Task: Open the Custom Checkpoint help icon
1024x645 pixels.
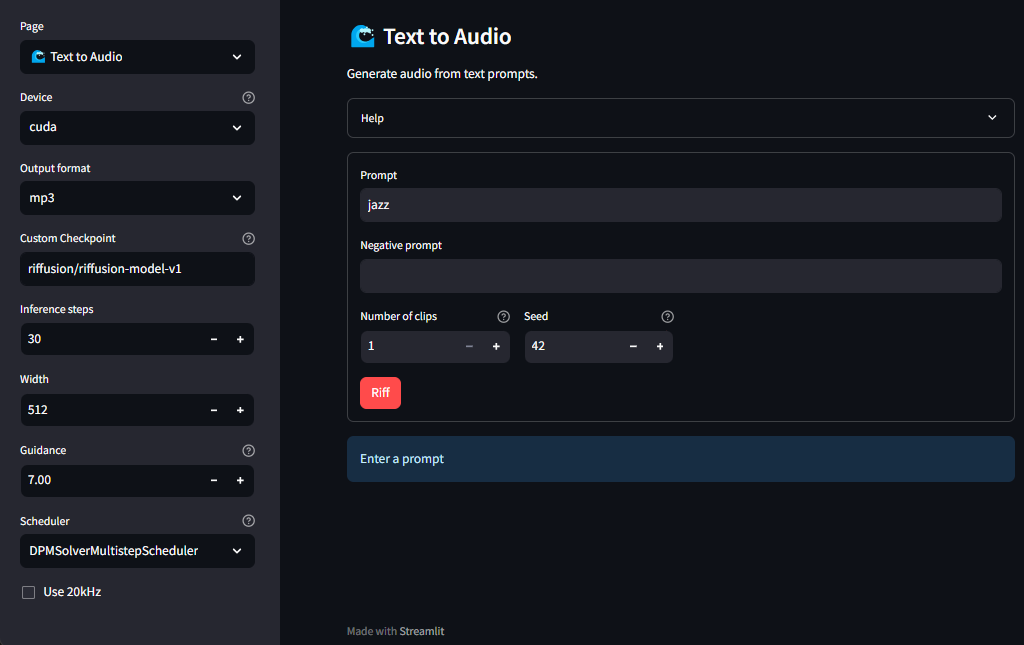Action: point(248,238)
